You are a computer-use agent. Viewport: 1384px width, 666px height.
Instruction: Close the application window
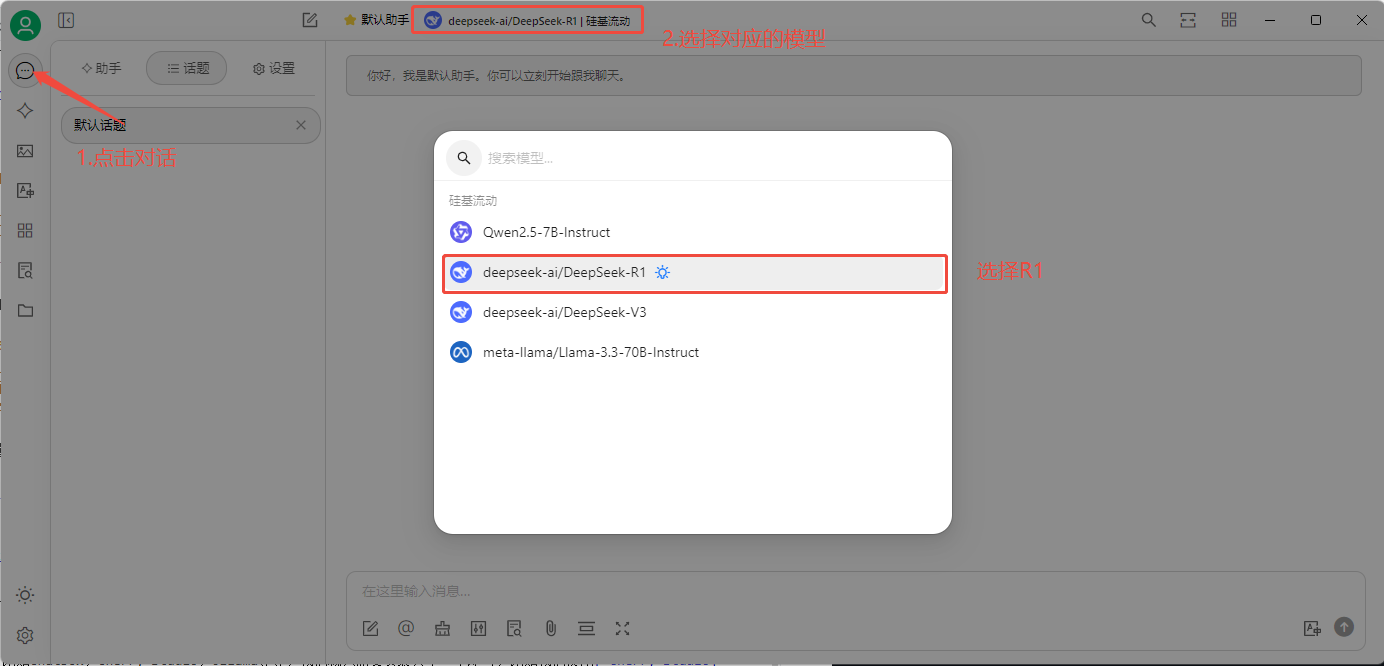pos(1360,20)
